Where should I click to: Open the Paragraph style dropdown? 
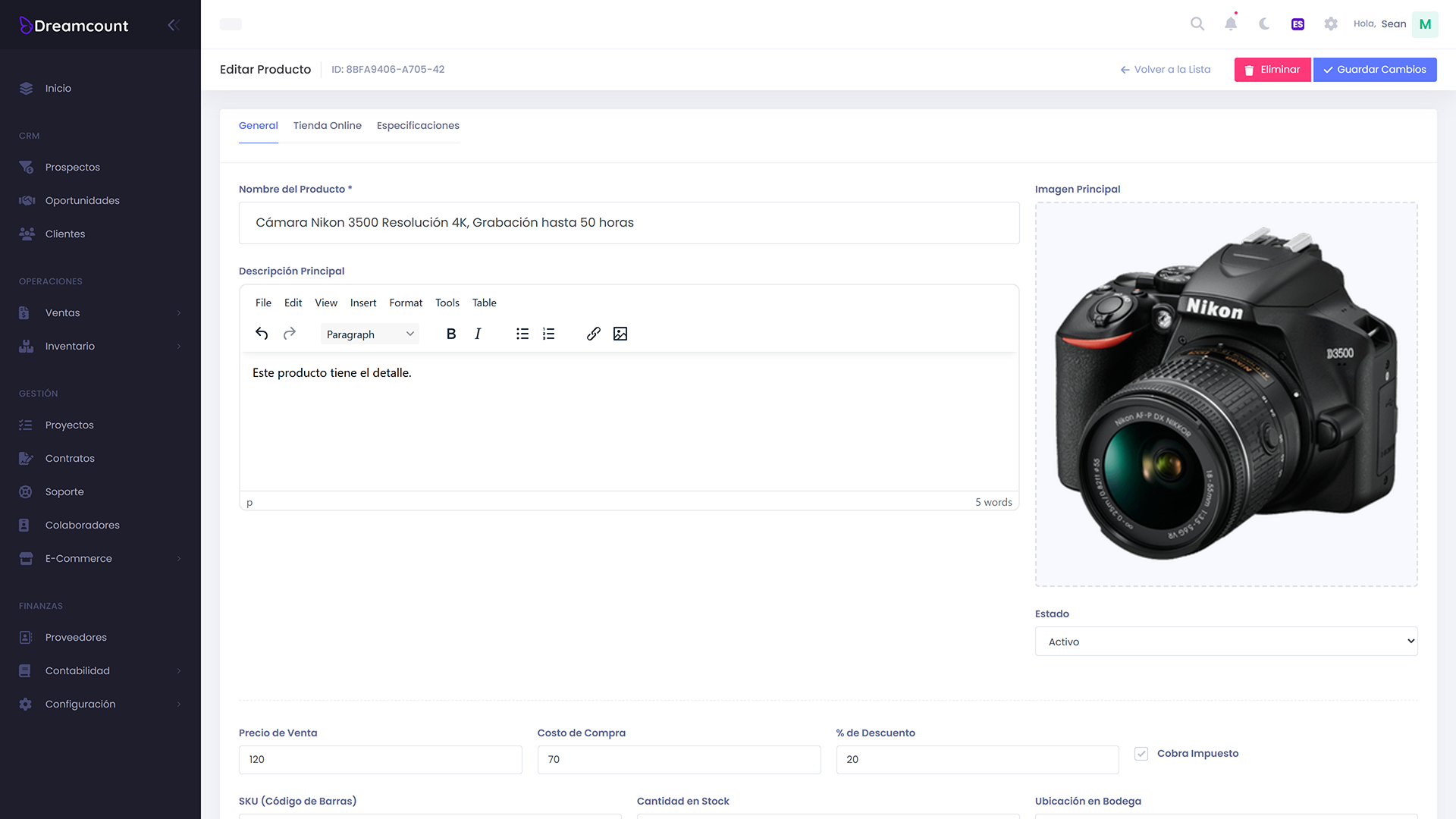(x=369, y=334)
